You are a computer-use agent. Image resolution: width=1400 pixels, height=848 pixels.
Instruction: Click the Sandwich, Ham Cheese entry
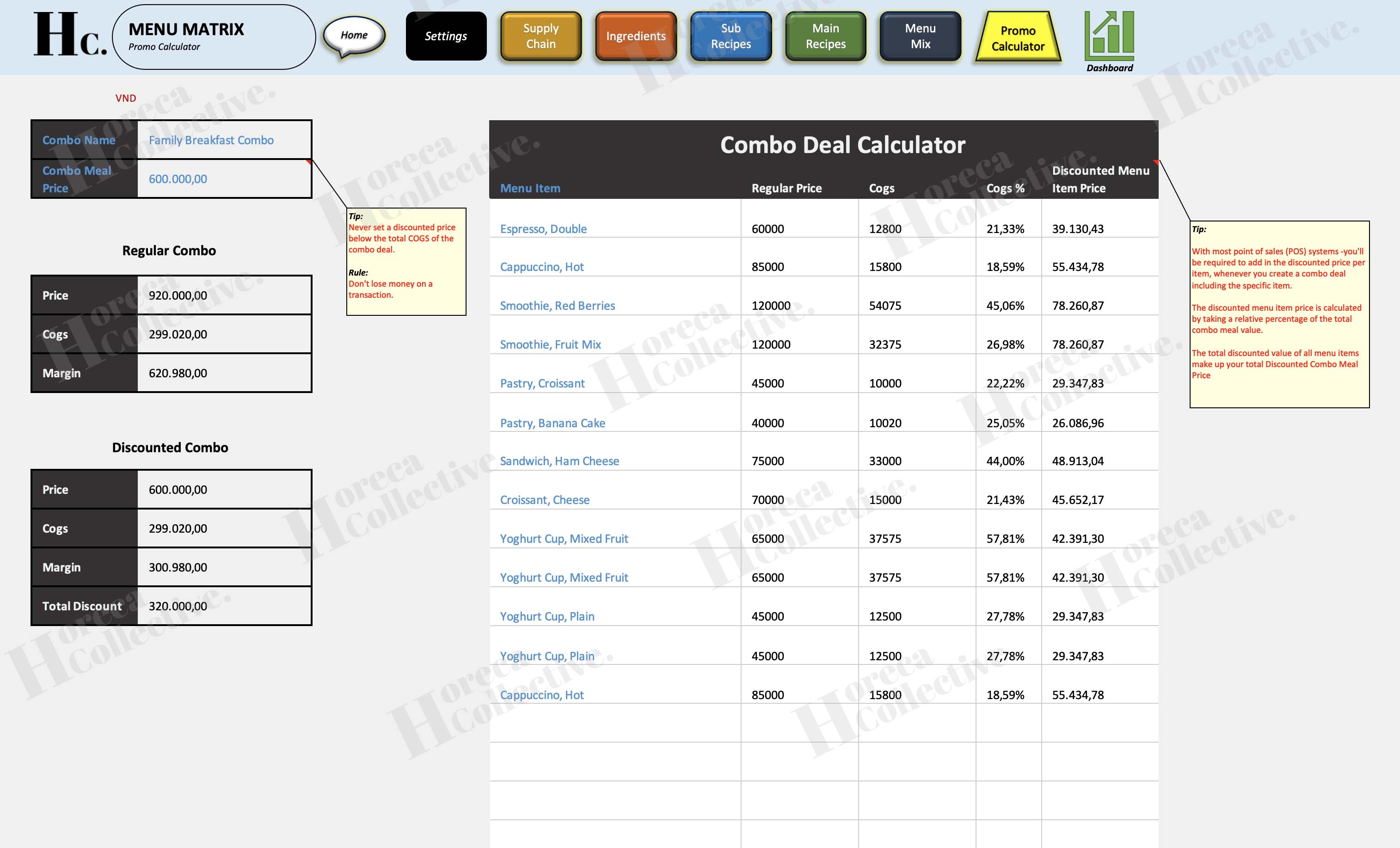pos(559,461)
